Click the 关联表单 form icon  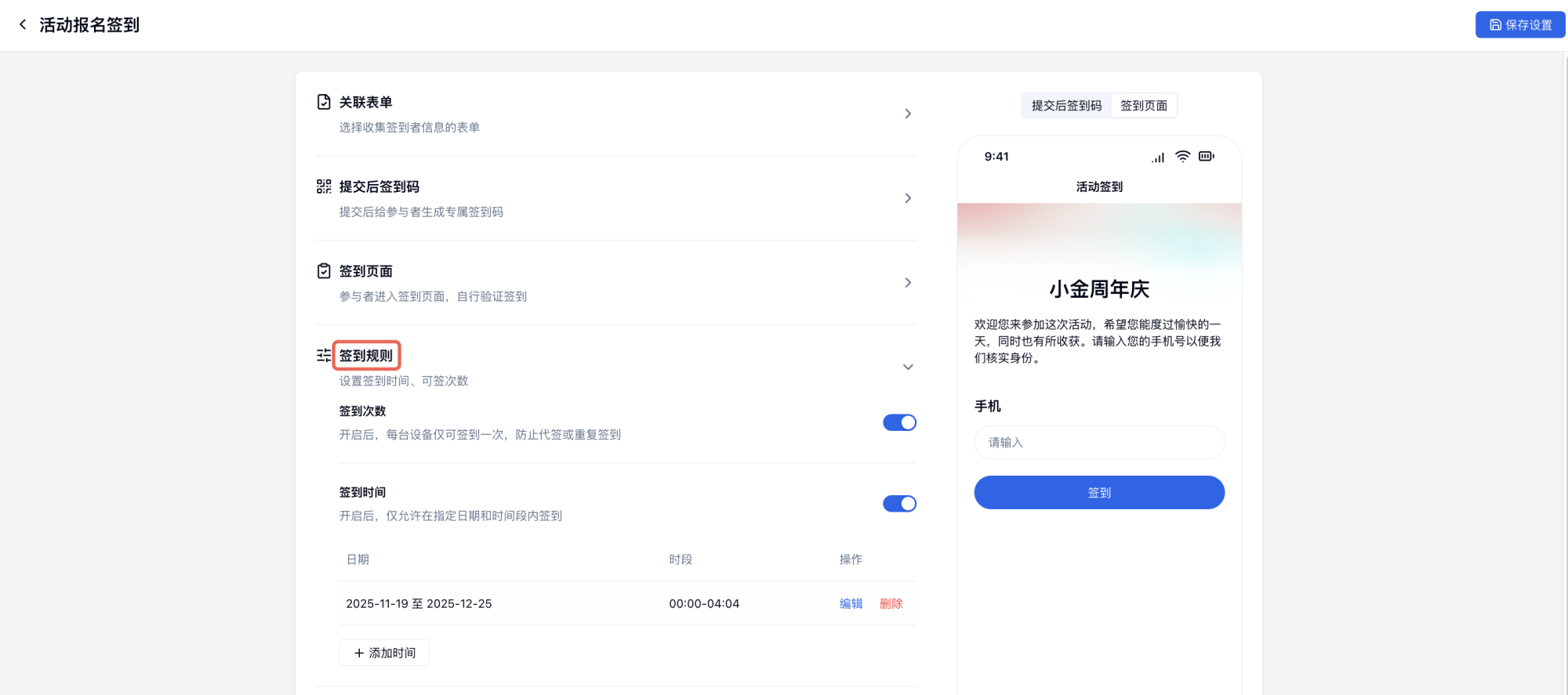click(324, 102)
